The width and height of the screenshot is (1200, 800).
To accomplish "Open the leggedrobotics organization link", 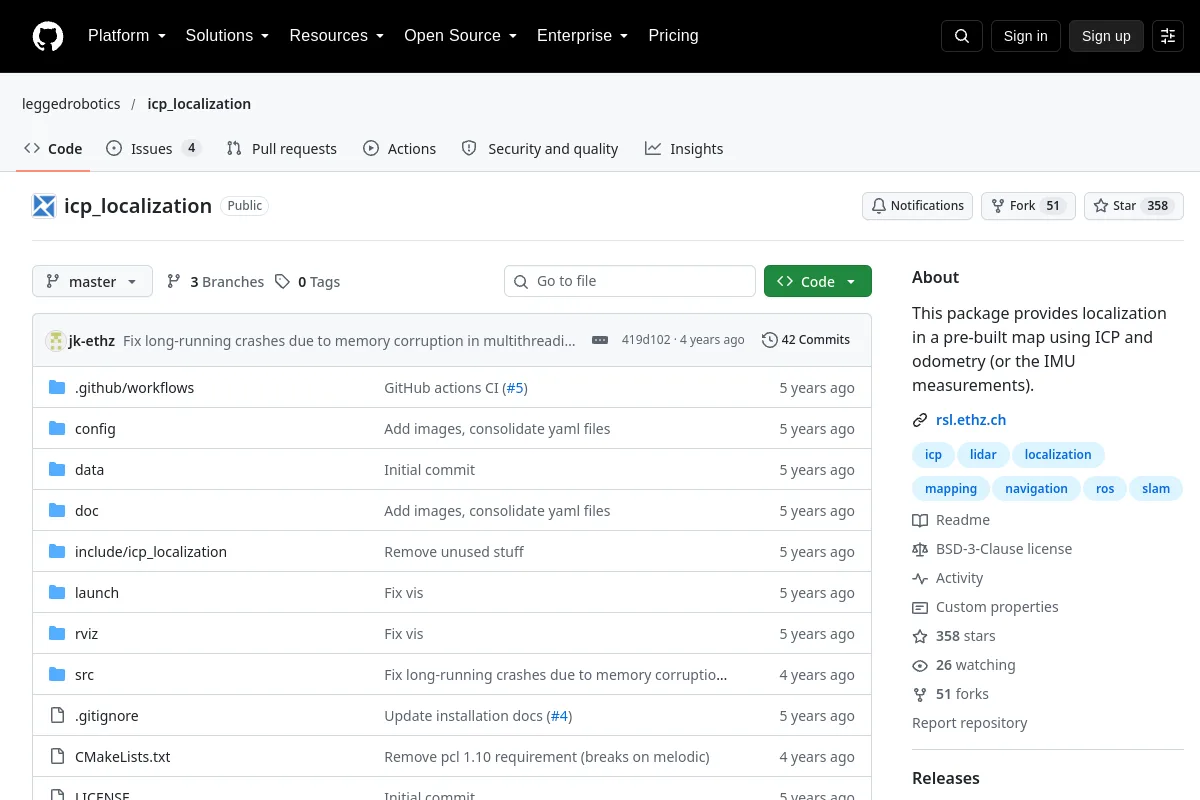I will coord(71,104).
